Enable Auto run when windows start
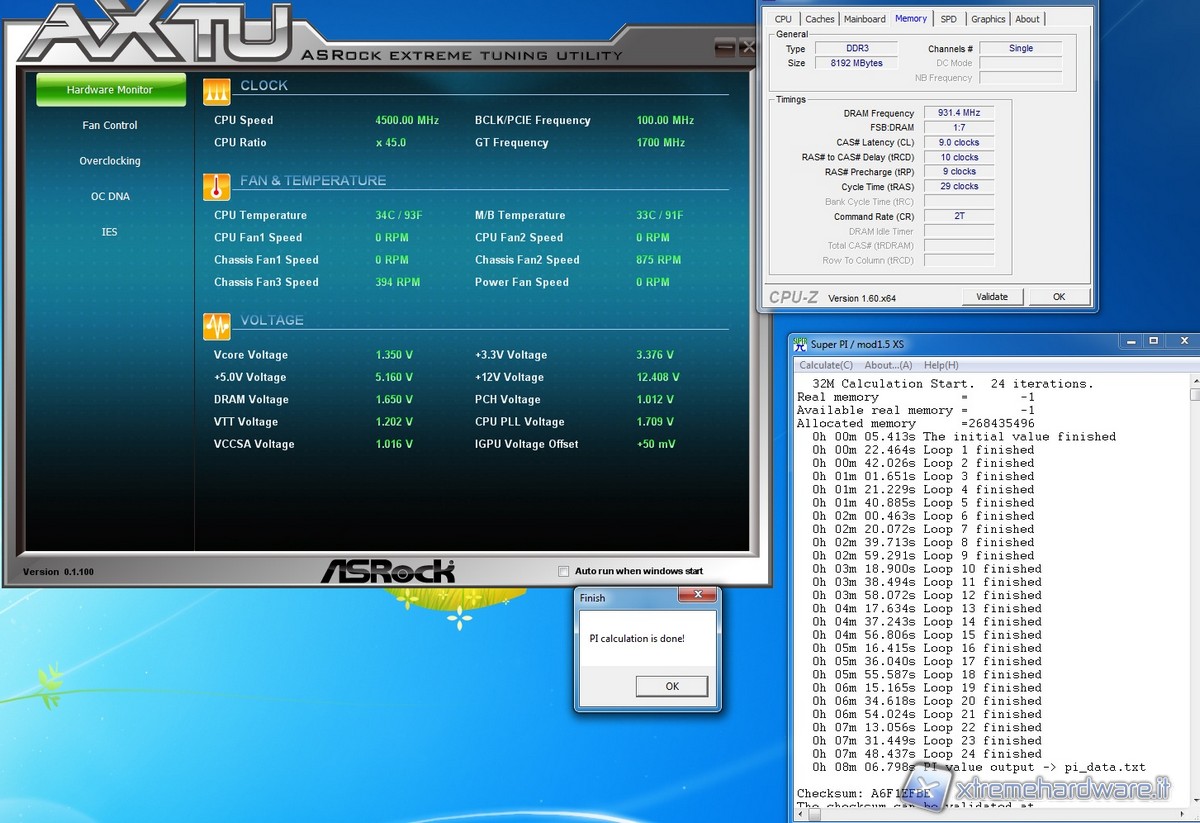 (564, 571)
